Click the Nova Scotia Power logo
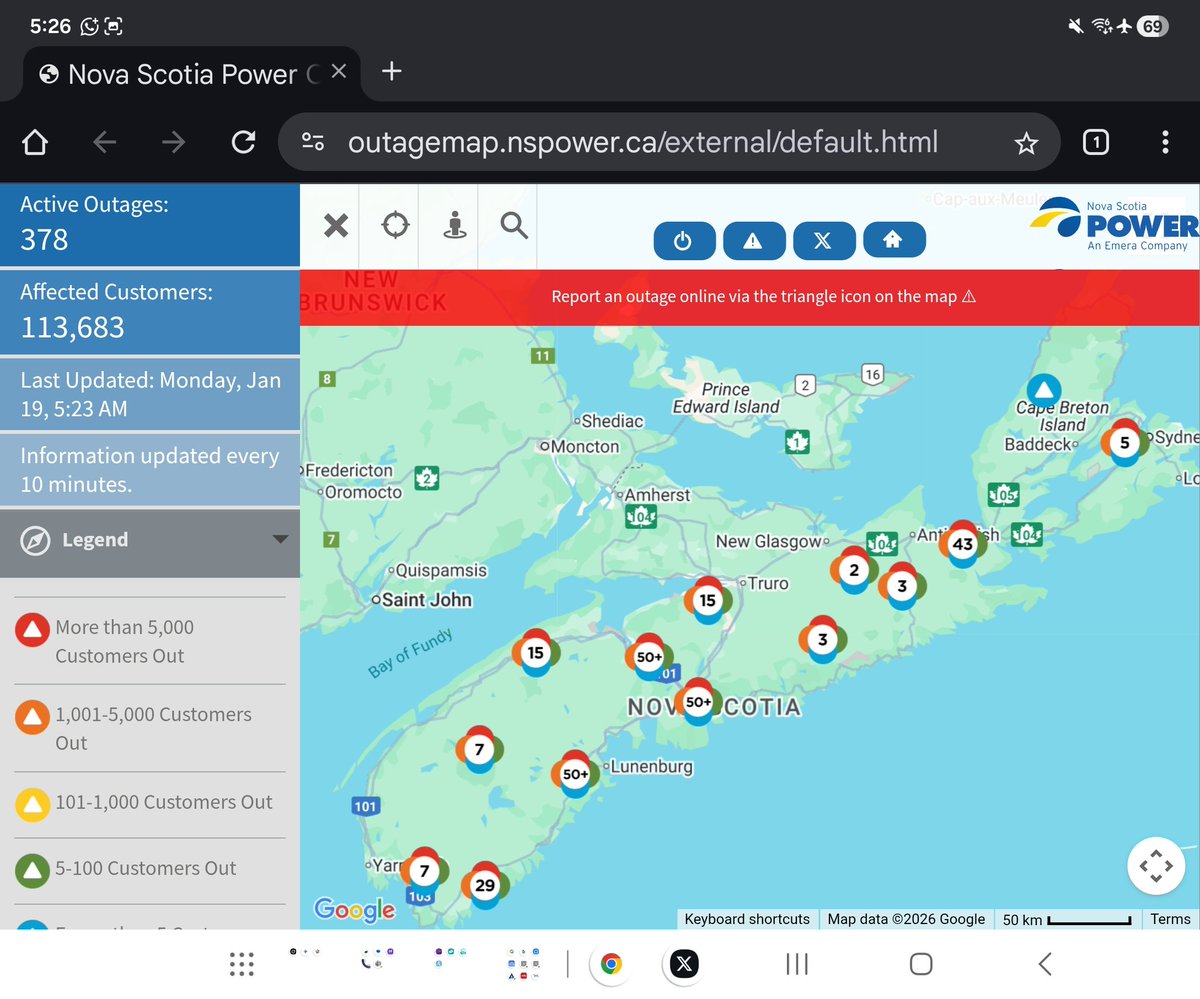This screenshot has height=999, width=1200. [x=1115, y=225]
